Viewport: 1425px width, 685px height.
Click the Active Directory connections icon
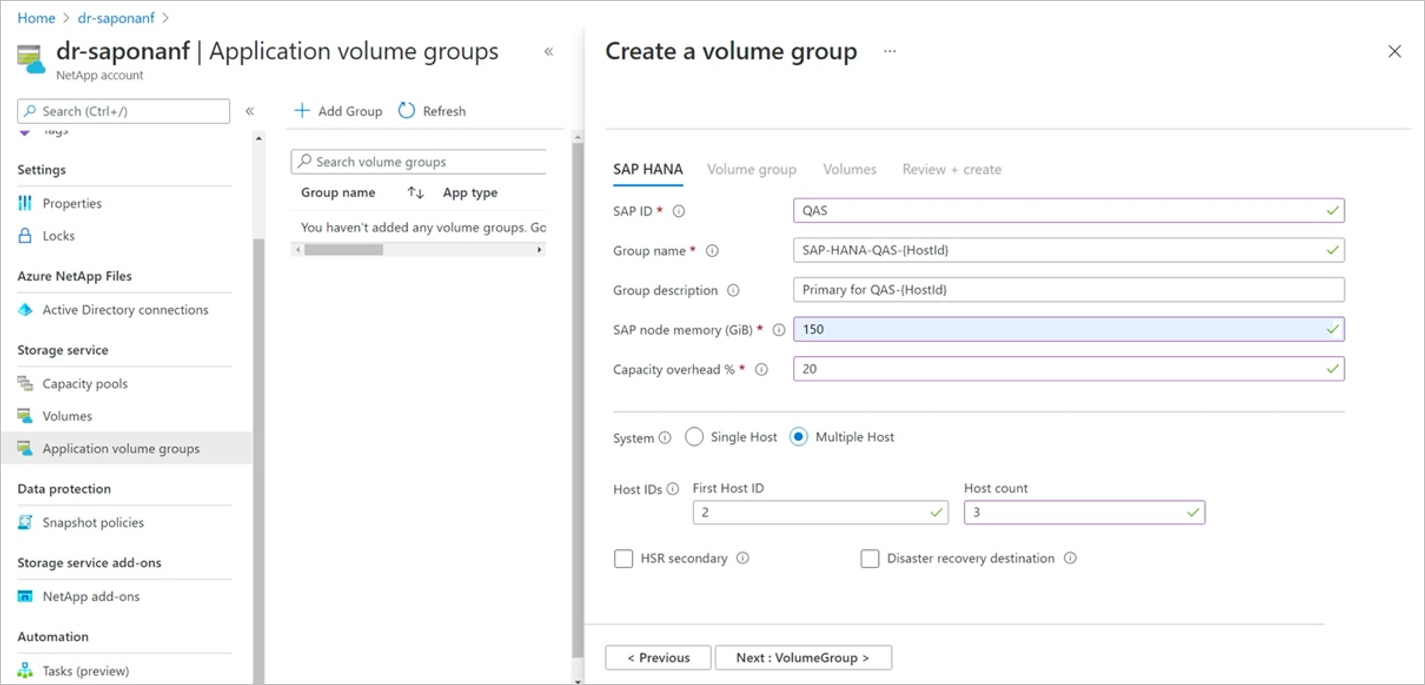25,310
